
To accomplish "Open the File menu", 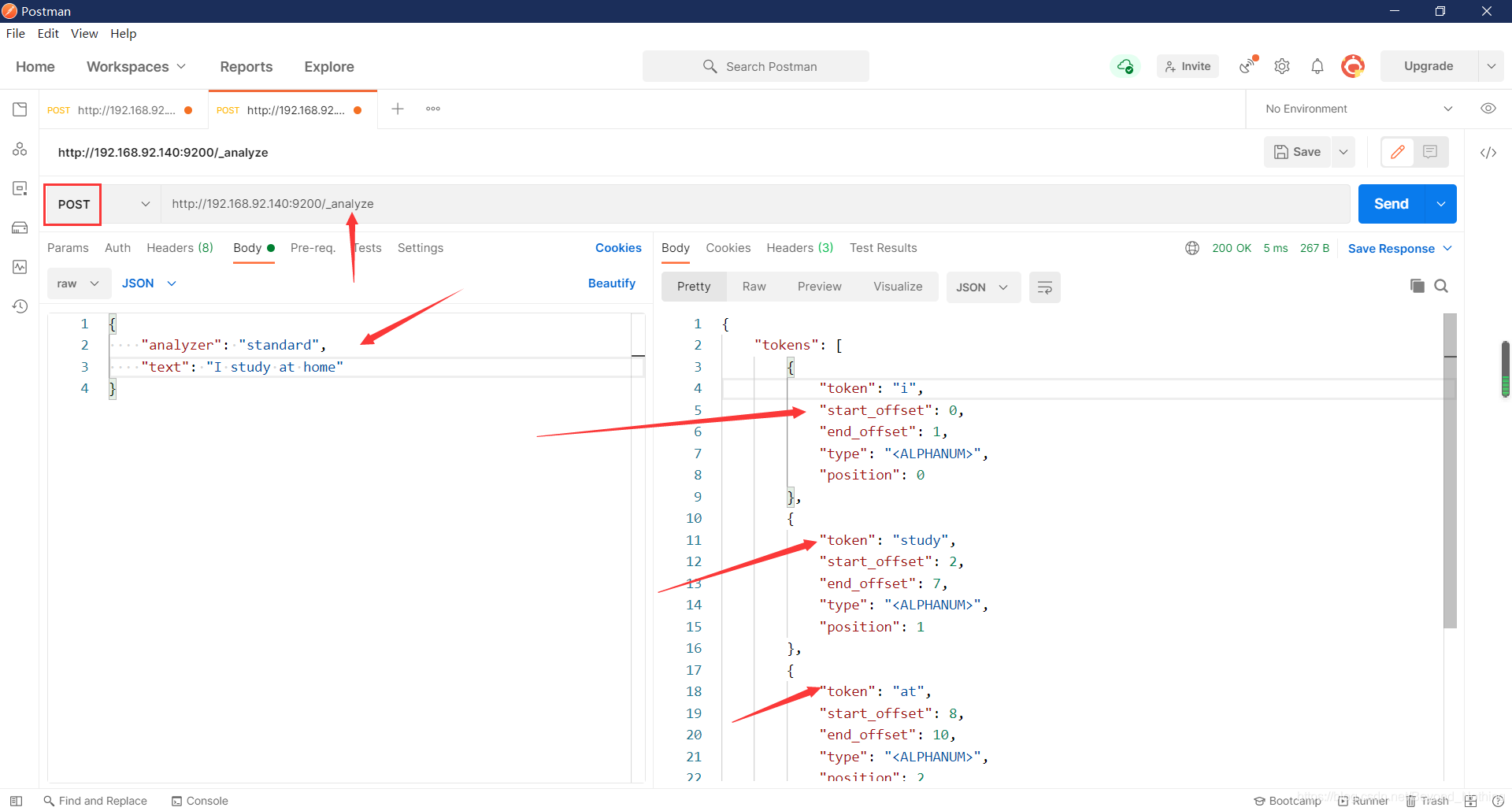I will click(16, 33).
